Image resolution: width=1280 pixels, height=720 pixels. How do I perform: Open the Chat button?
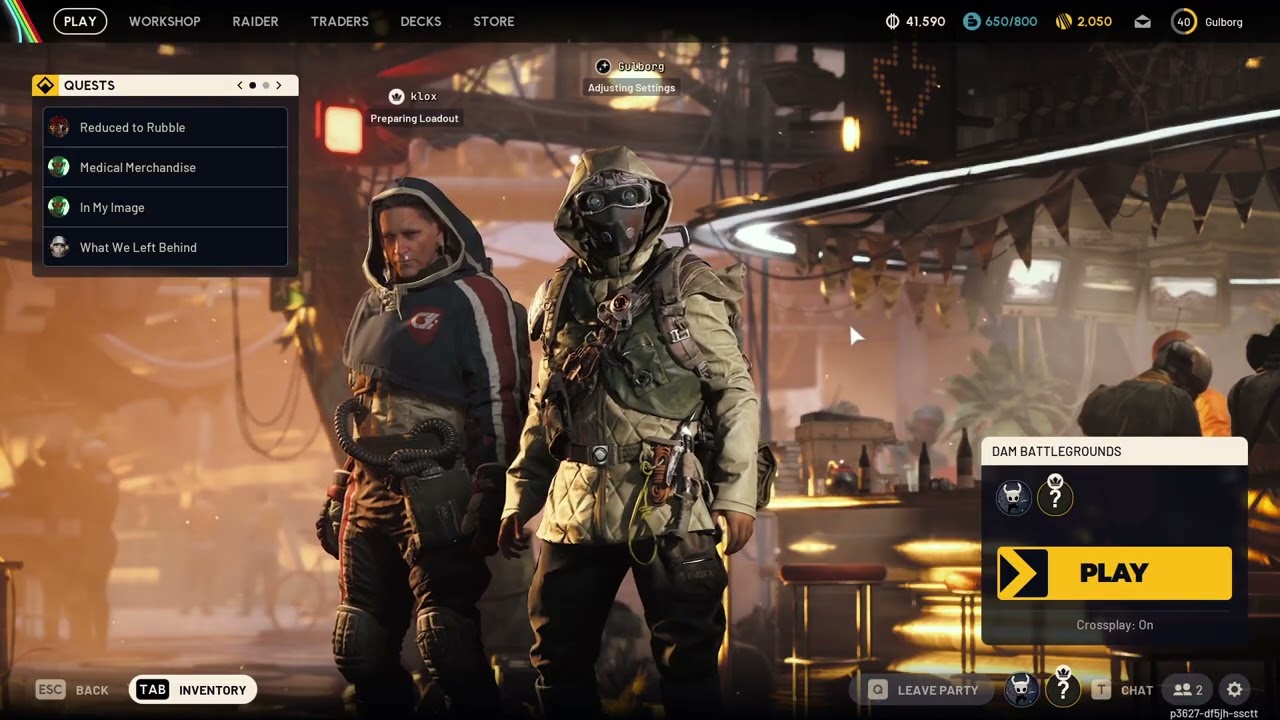tap(1123, 689)
